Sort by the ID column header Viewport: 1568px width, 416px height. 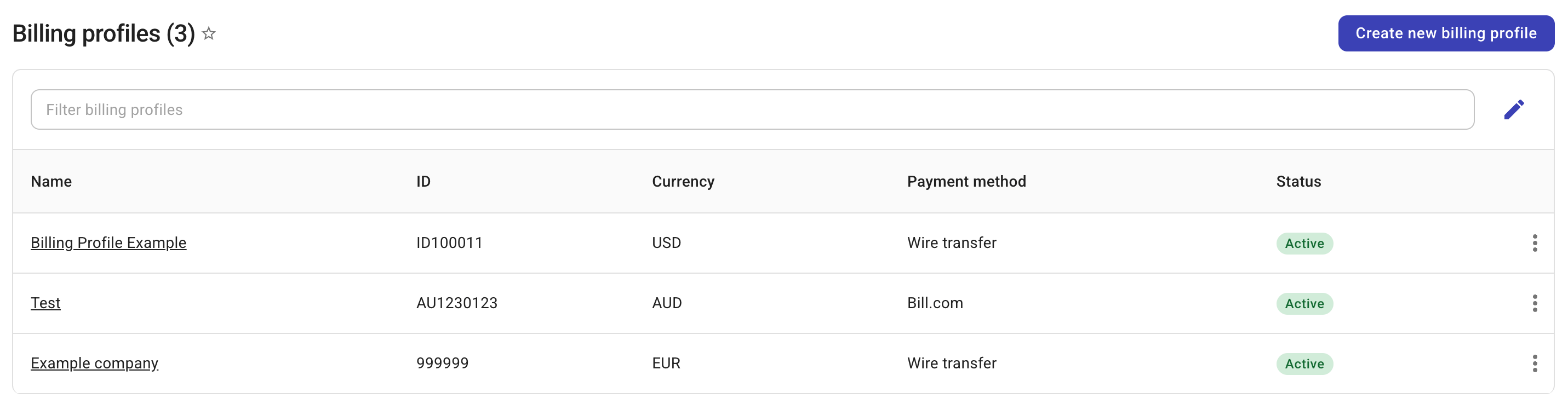coord(423,181)
